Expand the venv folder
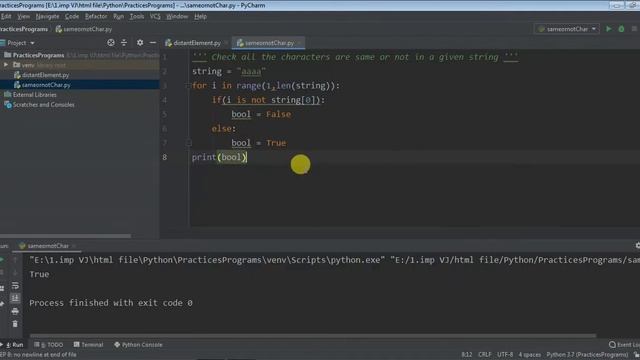The height and width of the screenshot is (360, 640). tap(6, 65)
